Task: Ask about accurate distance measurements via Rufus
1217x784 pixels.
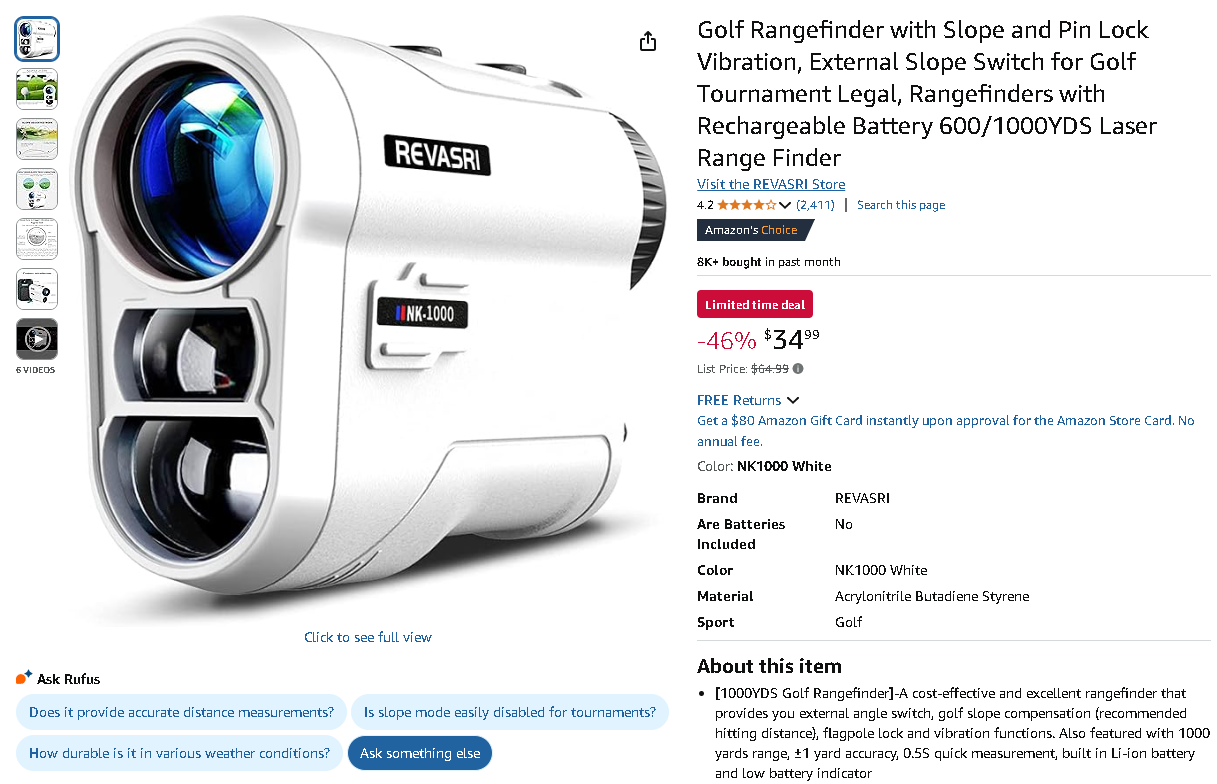Action: pyautogui.click(x=180, y=712)
